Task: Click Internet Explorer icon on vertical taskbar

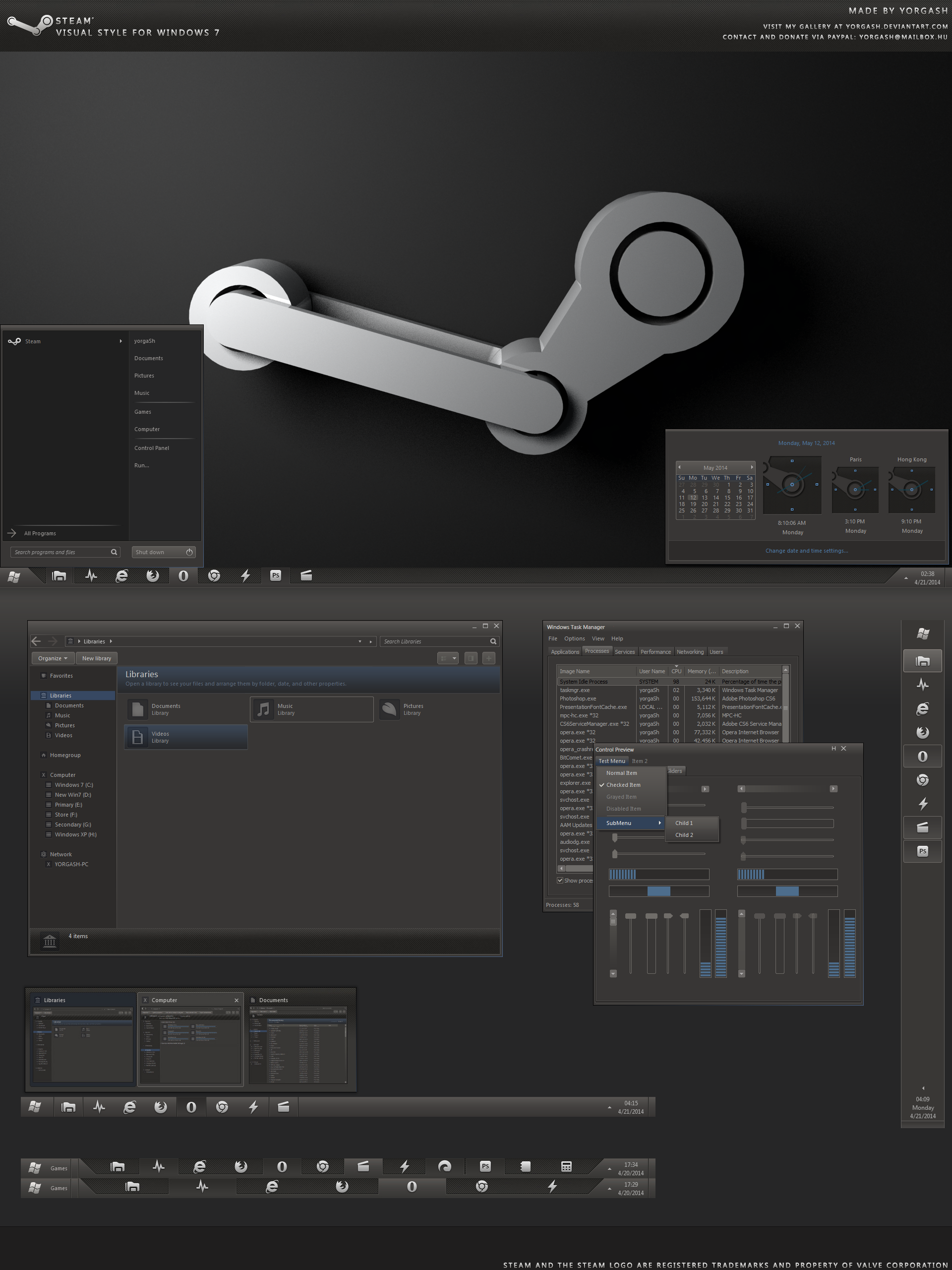Action: [x=922, y=709]
